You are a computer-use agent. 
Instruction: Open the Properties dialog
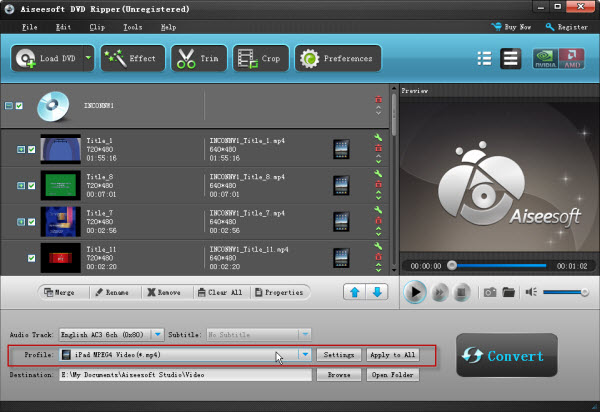coord(279,292)
